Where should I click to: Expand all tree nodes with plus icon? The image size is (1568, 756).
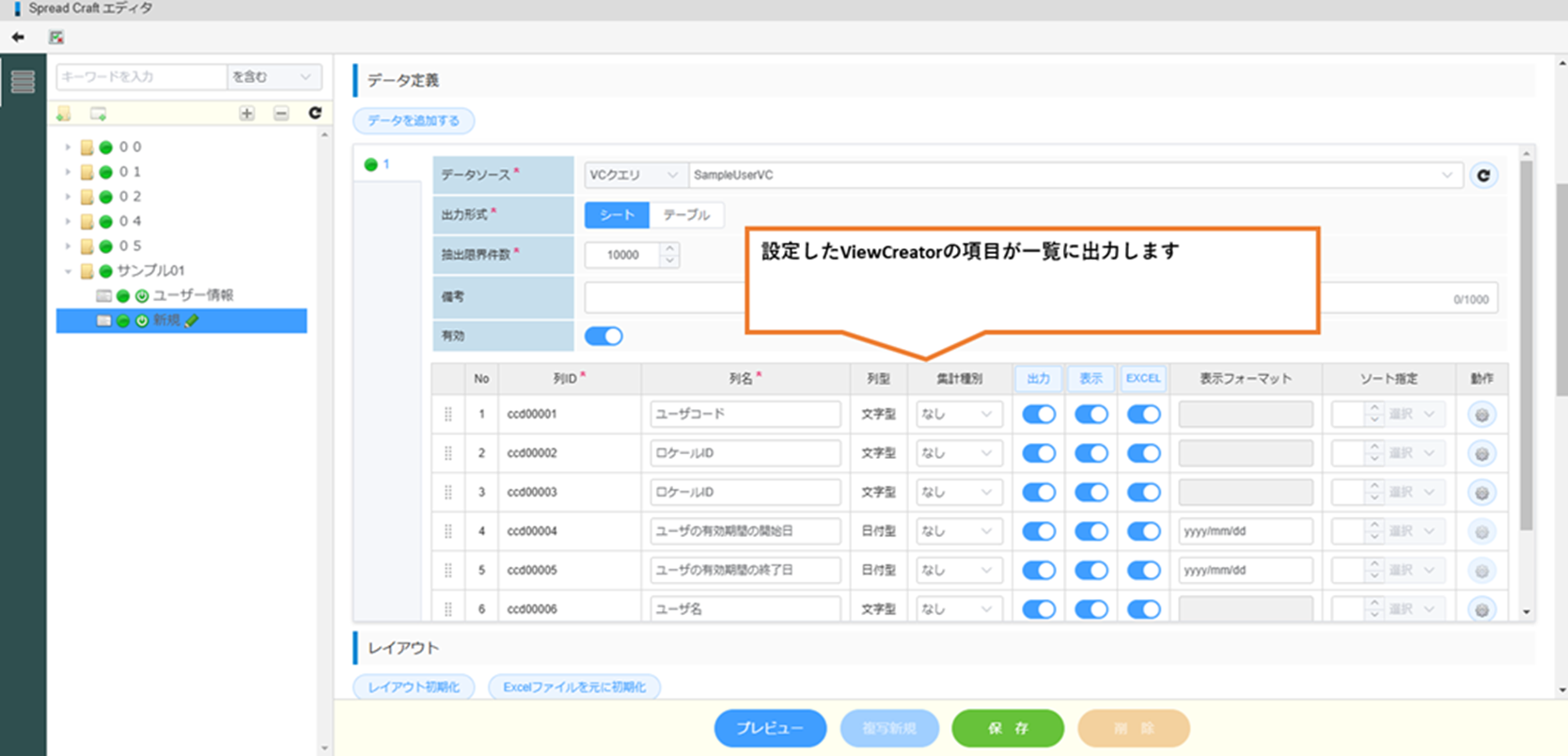(246, 114)
